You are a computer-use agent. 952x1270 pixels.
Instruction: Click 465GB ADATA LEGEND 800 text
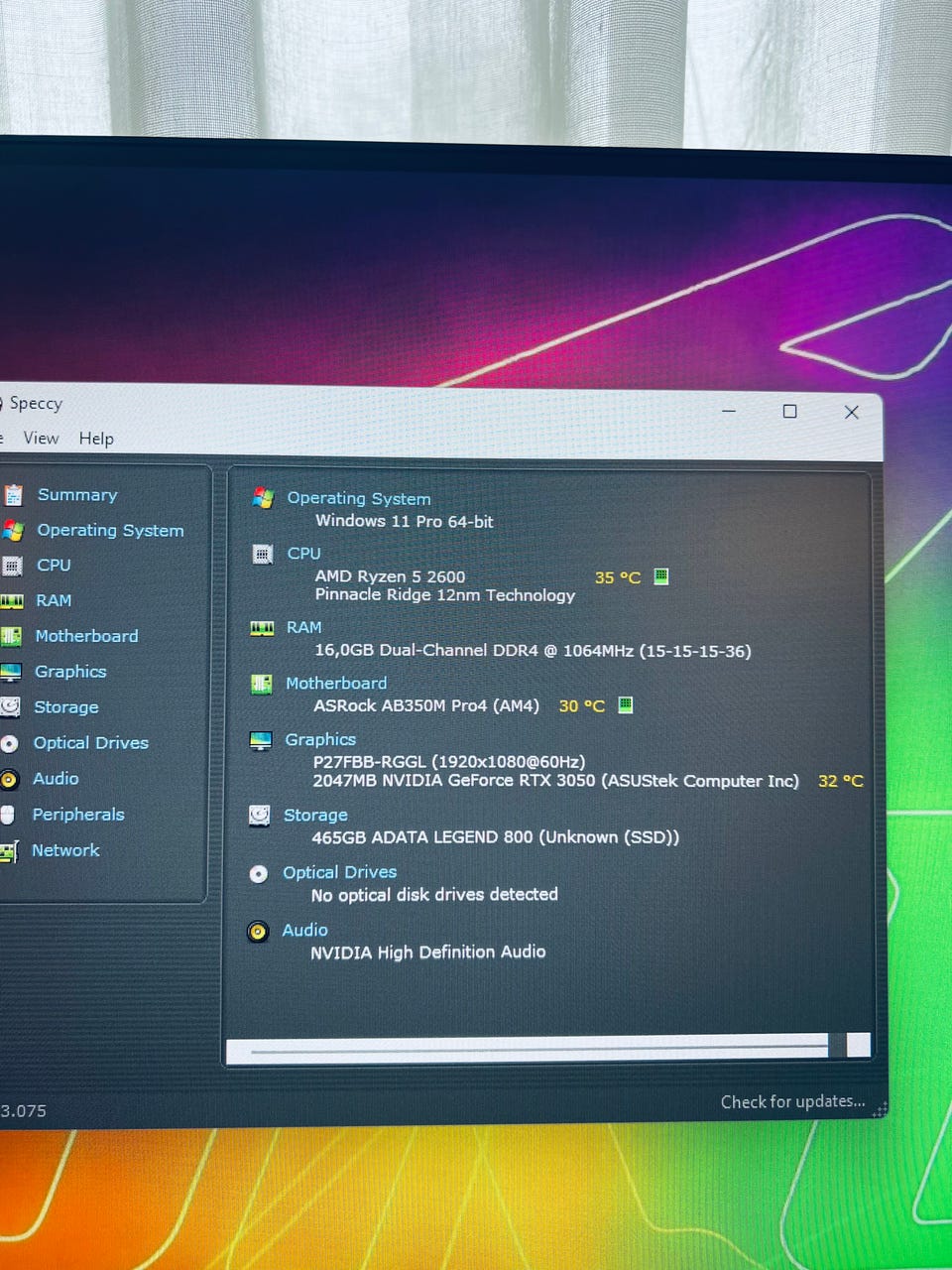(496, 837)
